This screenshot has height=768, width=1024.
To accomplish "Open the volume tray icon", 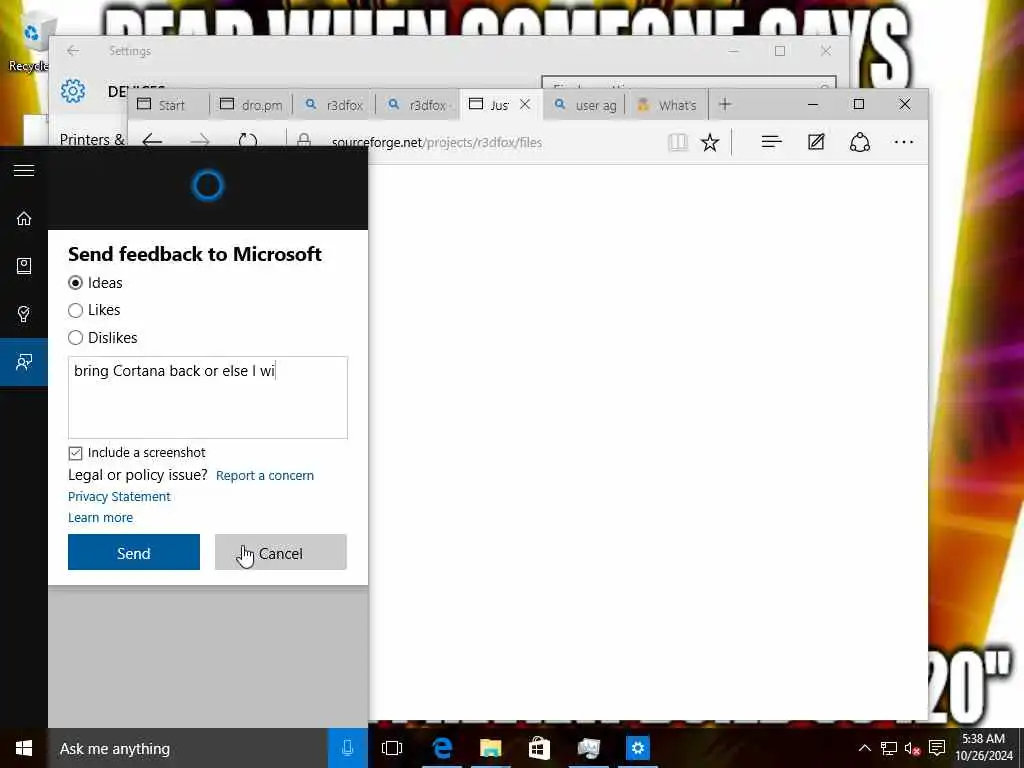I will [912, 748].
